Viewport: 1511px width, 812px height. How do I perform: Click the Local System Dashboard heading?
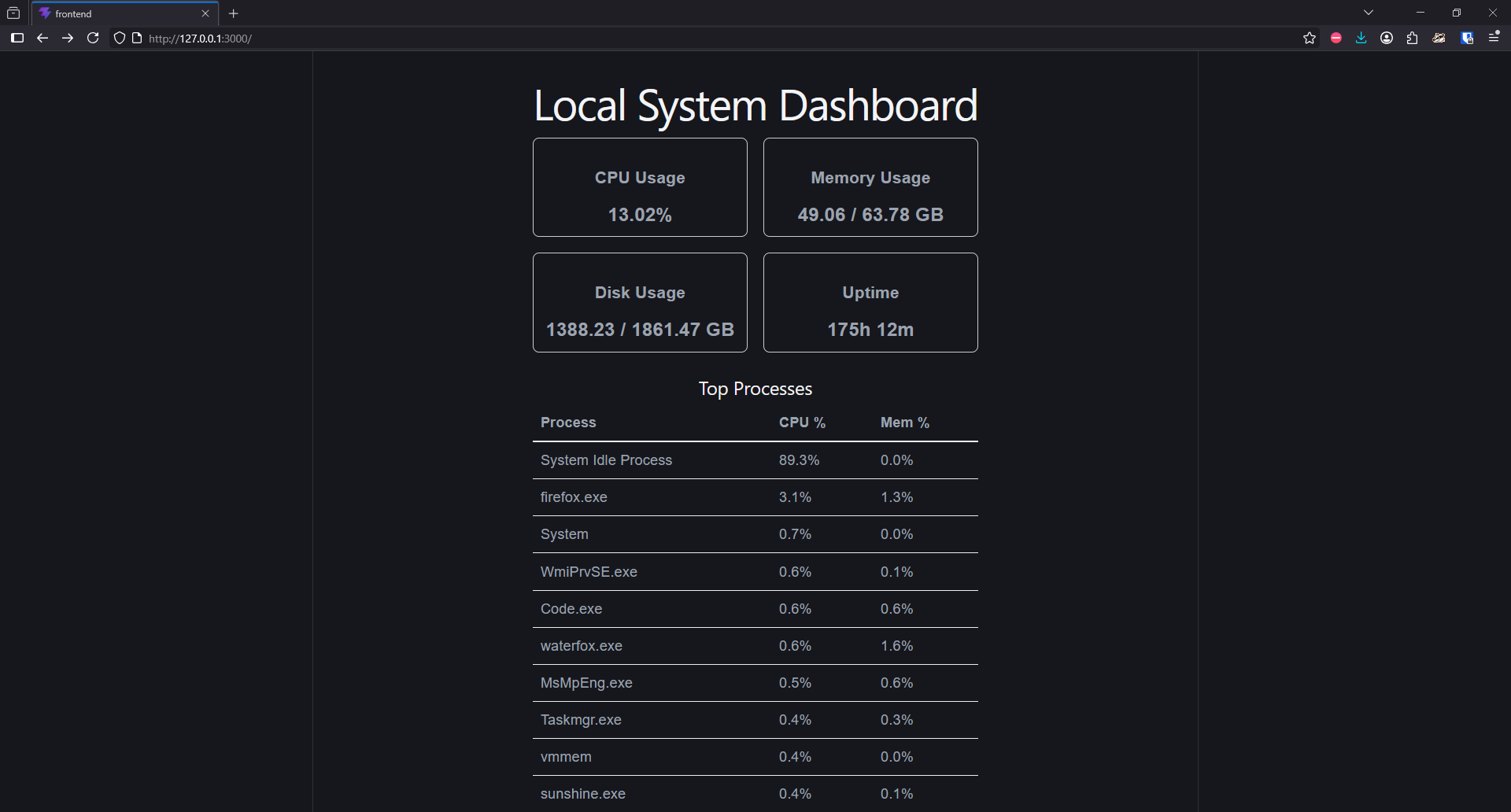click(755, 105)
